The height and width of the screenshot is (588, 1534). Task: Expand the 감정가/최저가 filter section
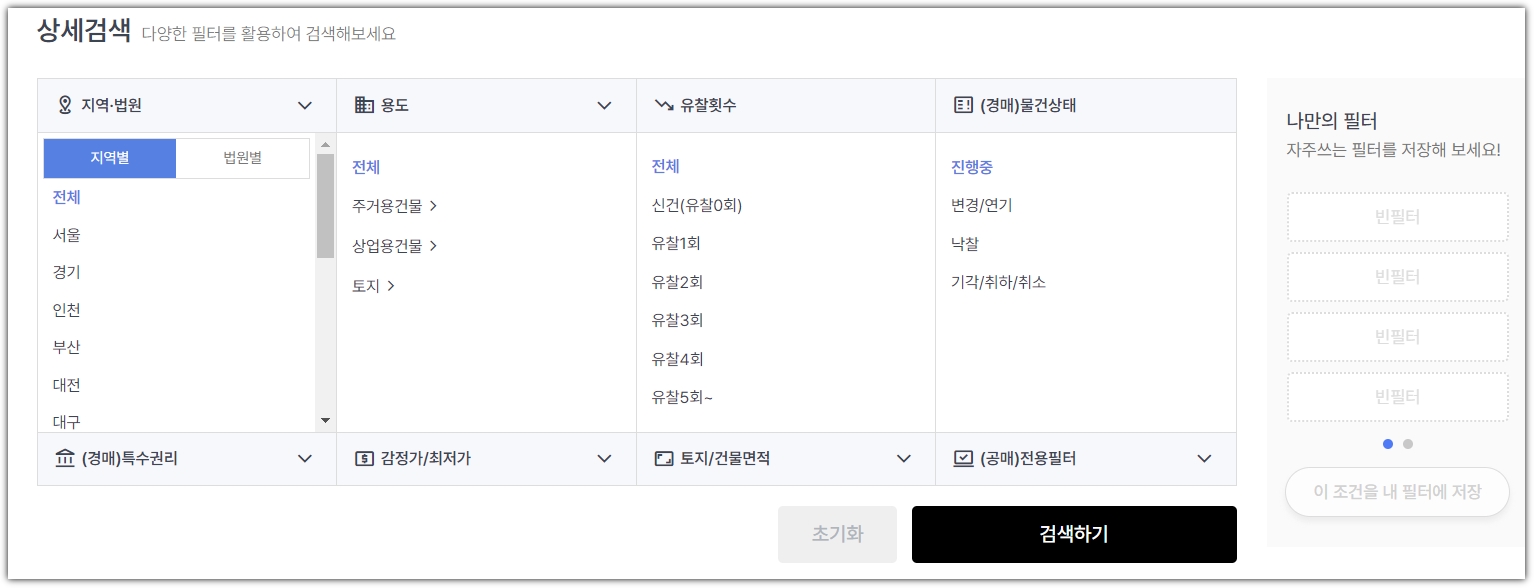click(x=604, y=459)
